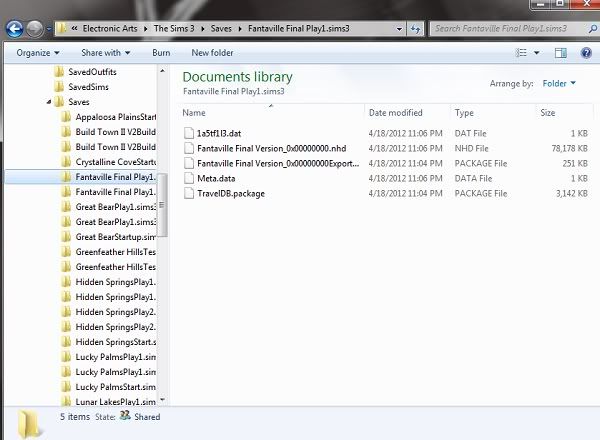Viewport: 600px width, 440px height.
Task: Click the NHD File type cell
Action: [471, 148]
